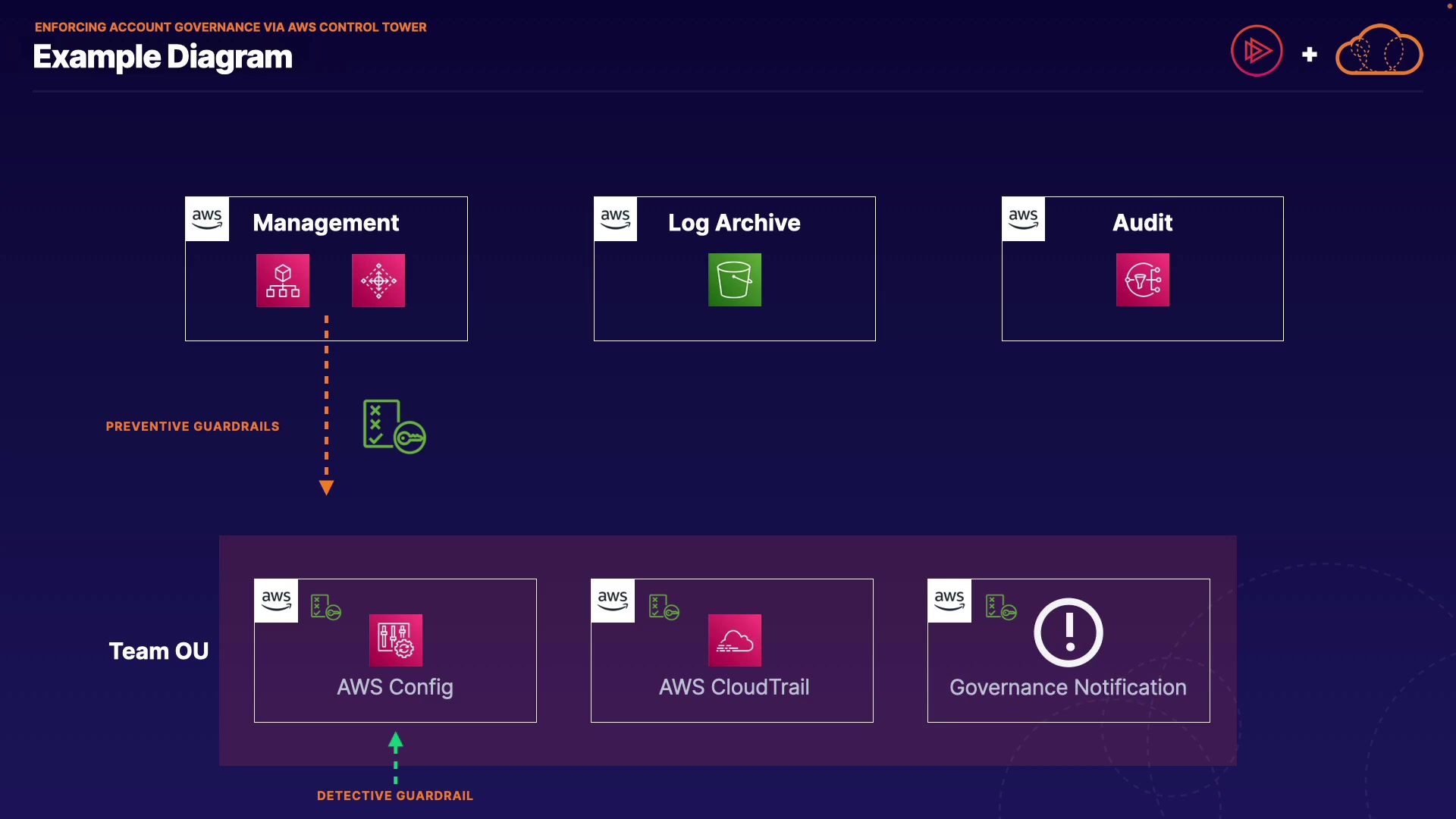Click small policy icon in CloudTrail box

click(x=664, y=607)
